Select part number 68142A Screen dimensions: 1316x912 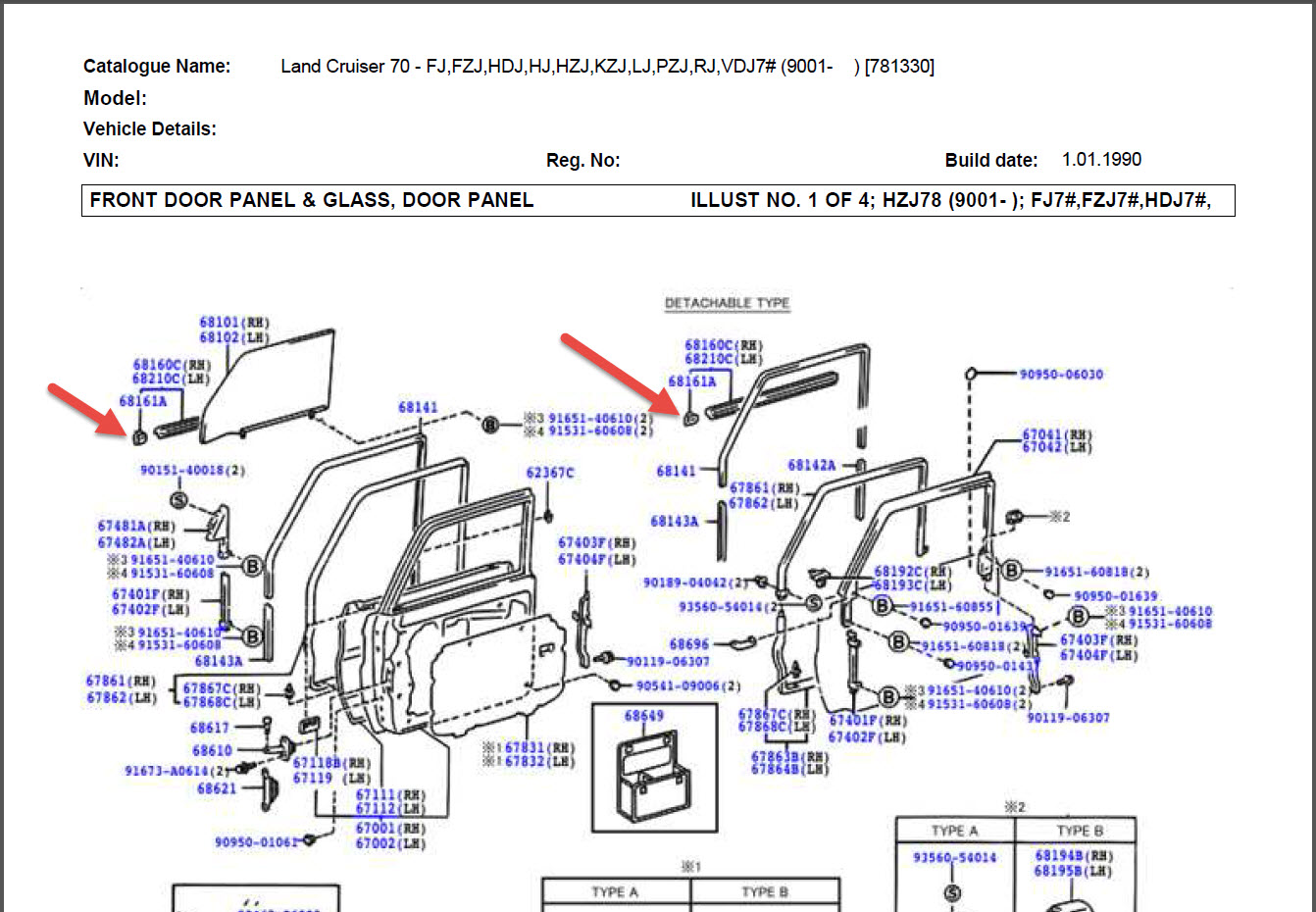coord(812,465)
